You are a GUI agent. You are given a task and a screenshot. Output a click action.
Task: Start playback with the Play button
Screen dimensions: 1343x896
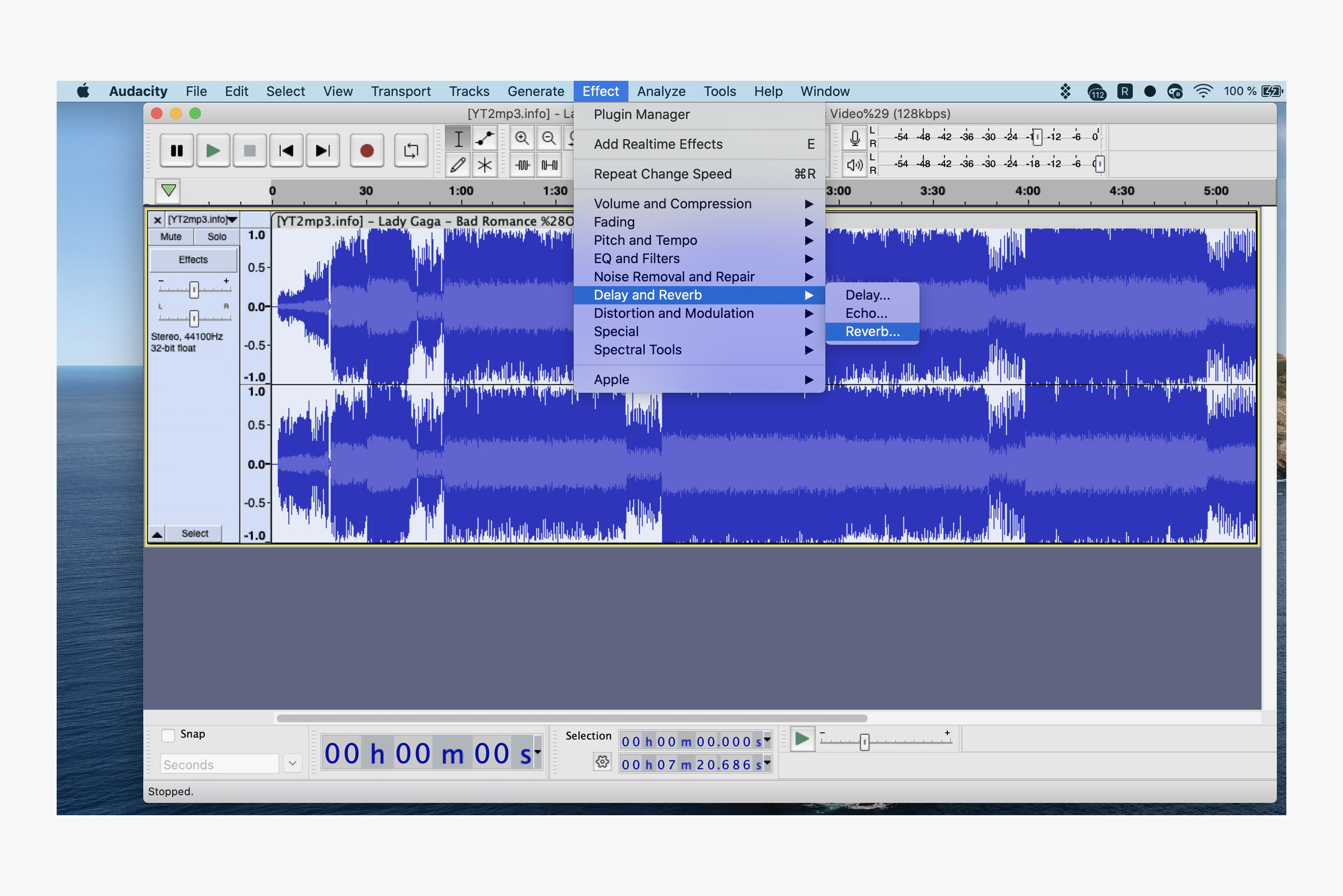[213, 151]
